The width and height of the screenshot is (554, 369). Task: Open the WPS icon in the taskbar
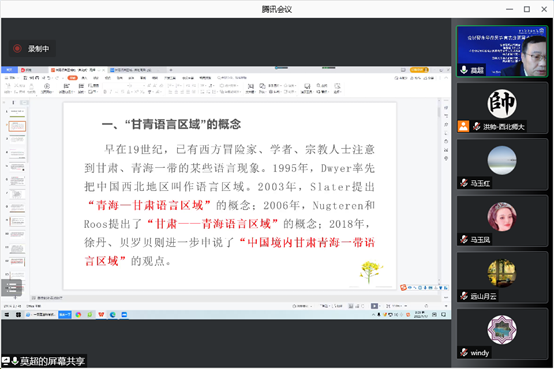tap(101, 315)
